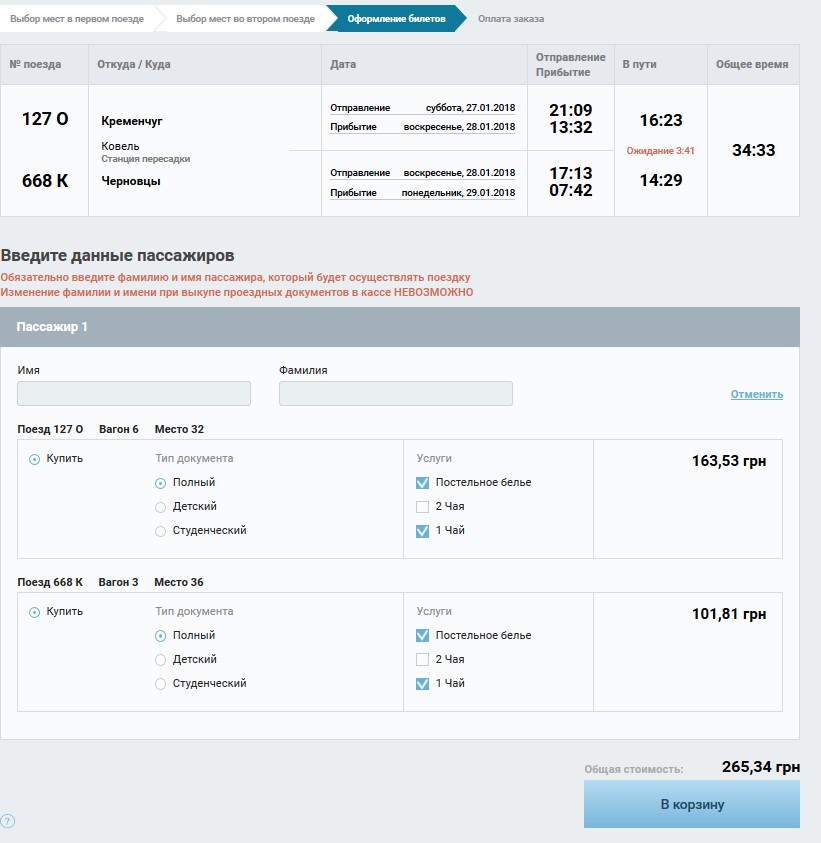Click the Отменить link
Viewport: 821px width, 843px height.
pyautogui.click(x=756, y=394)
